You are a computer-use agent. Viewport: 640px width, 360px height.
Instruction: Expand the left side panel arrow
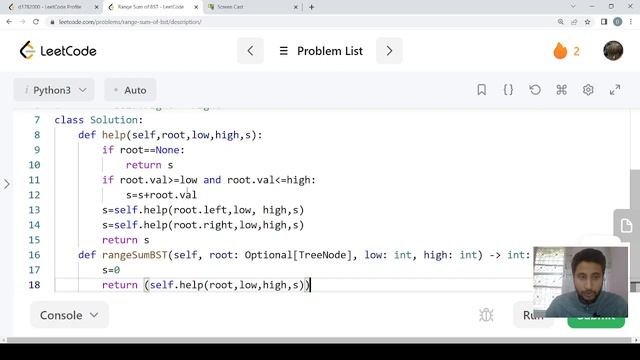[x=7, y=184]
